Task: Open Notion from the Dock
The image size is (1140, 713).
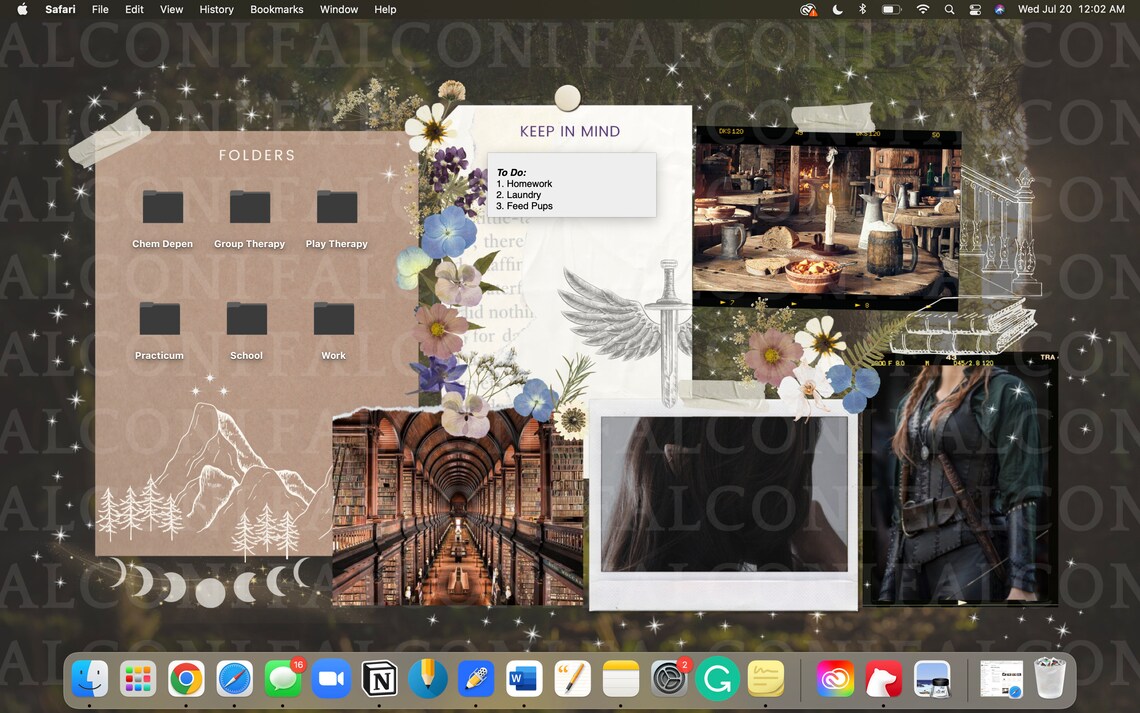Action: tap(378, 678)
